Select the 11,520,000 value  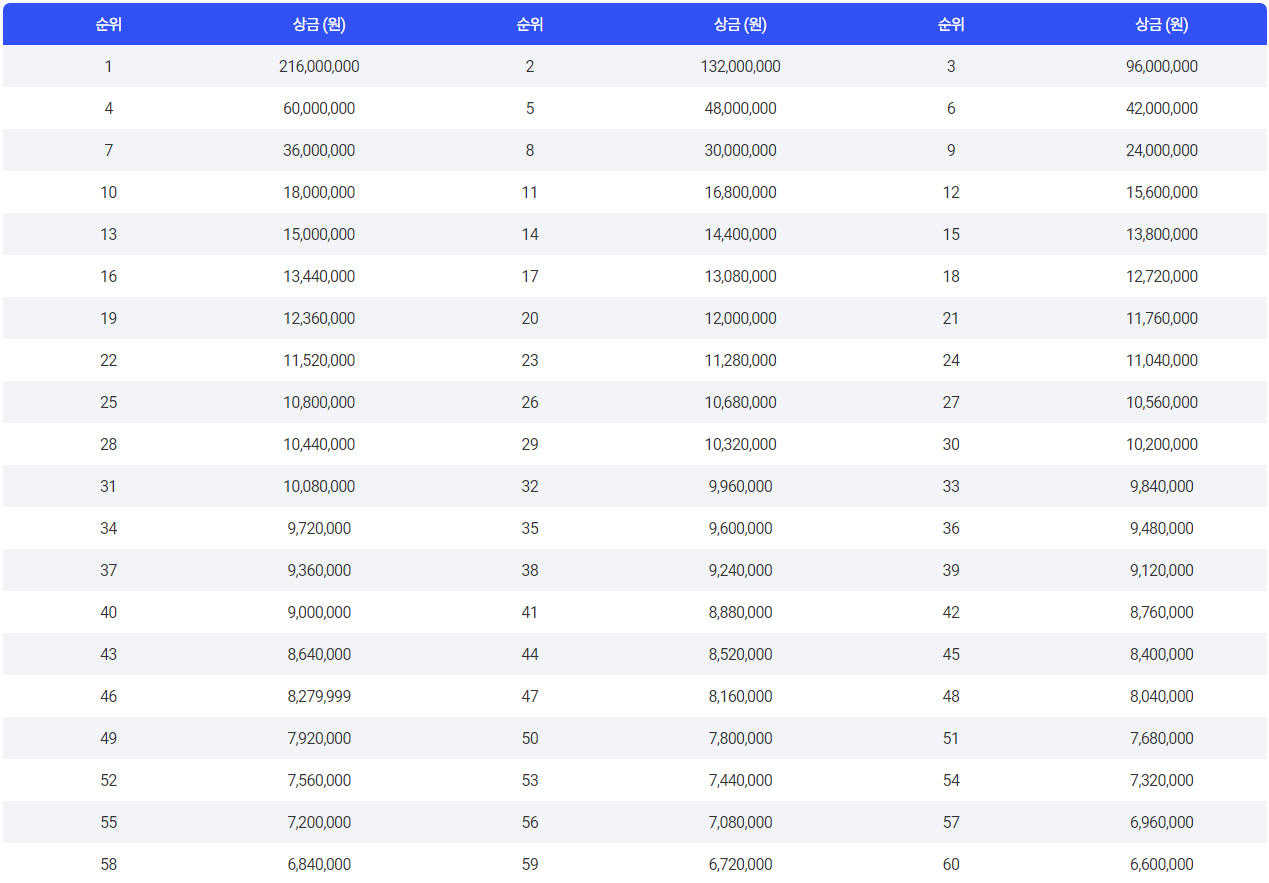pos(319,360)
